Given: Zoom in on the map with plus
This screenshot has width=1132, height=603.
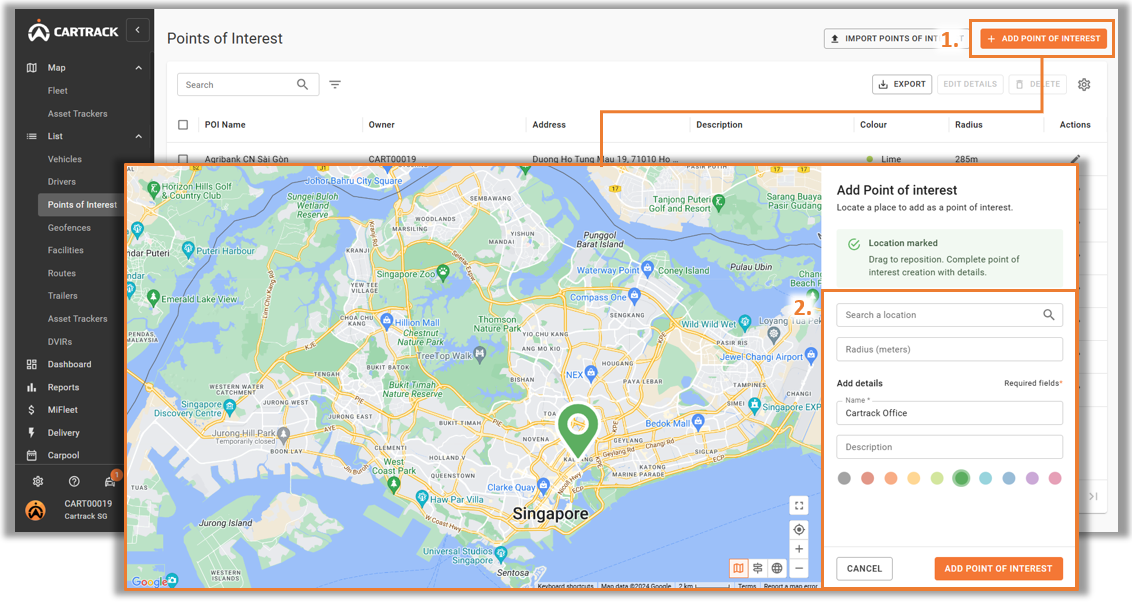Looking at the screenshot, I should pyautogui.click(x=798, y=549).
